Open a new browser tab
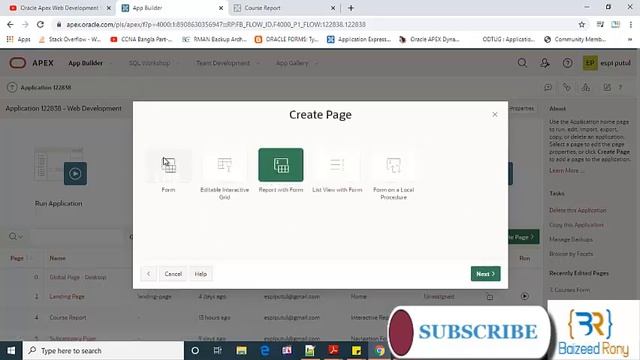The height and width of the screenshot is (360, 640). 351,8
